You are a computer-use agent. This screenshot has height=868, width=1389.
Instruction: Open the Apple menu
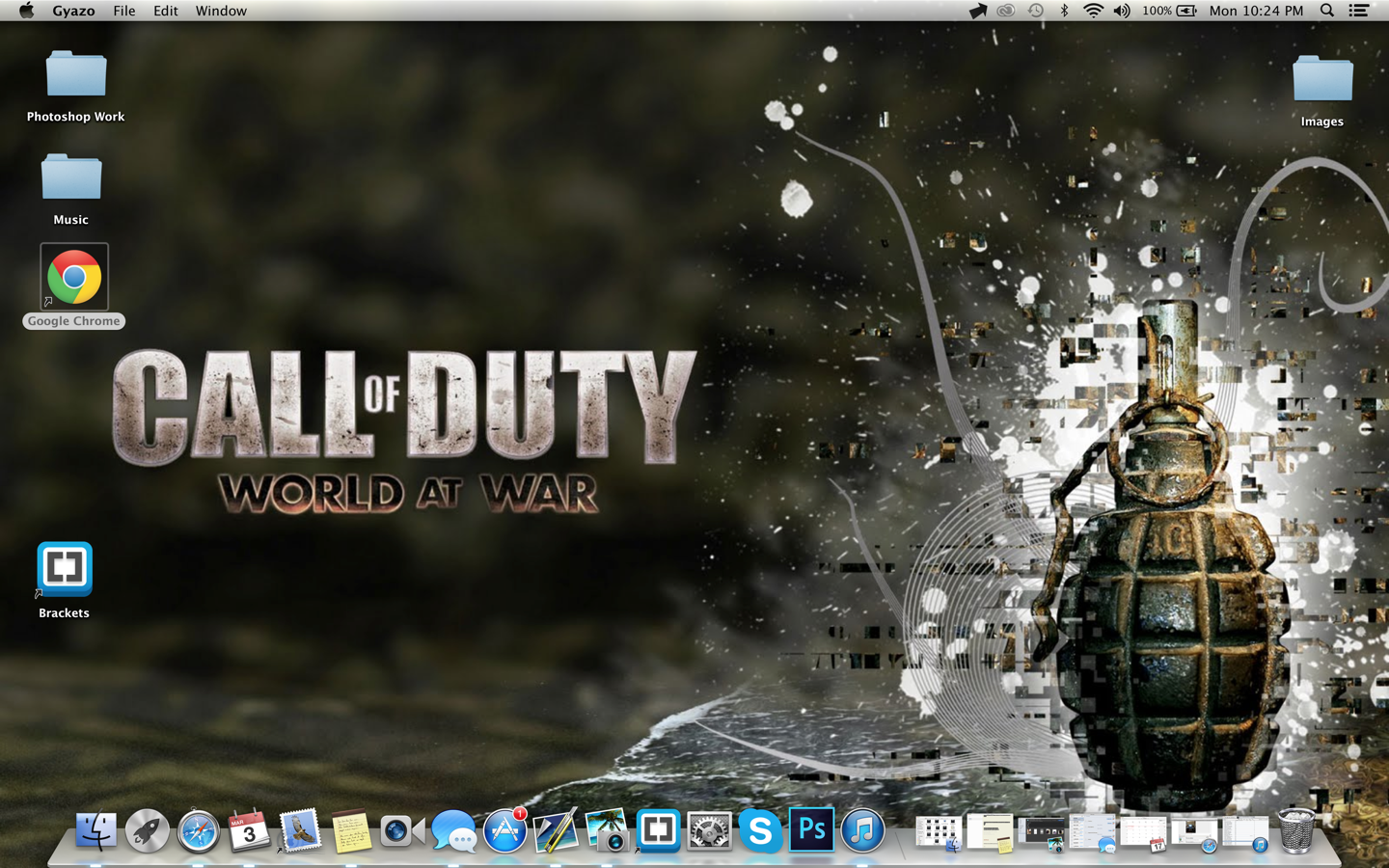coord(26,11)
